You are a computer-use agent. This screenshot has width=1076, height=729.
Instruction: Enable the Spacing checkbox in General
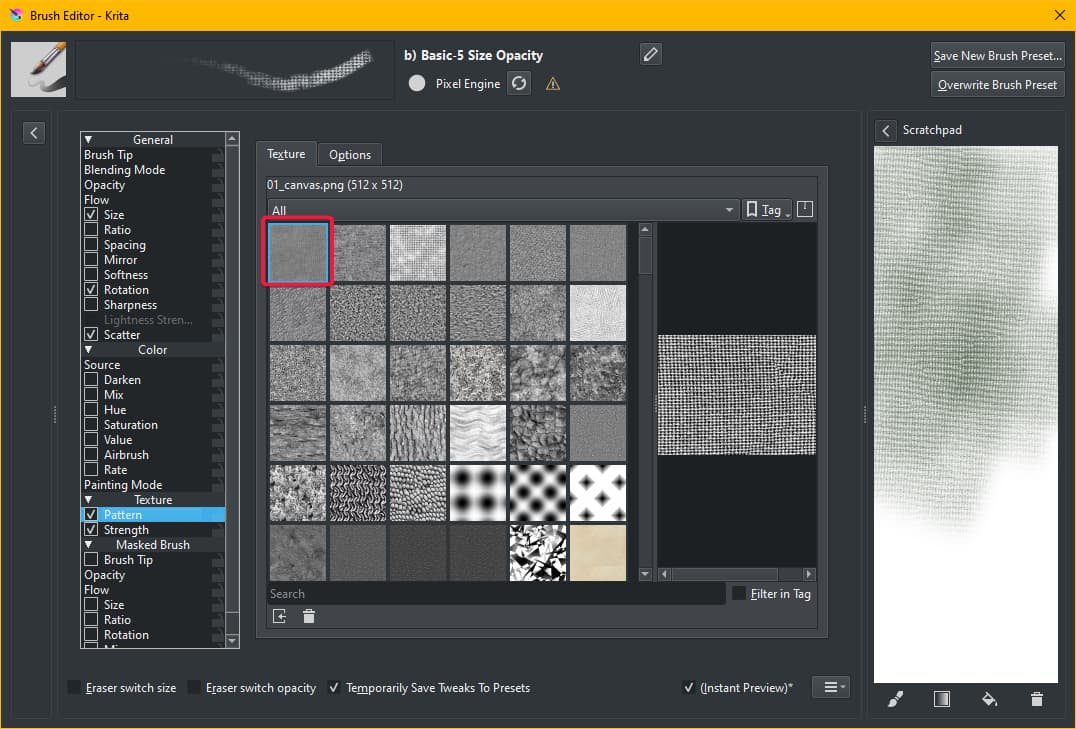tap(92, 245)
